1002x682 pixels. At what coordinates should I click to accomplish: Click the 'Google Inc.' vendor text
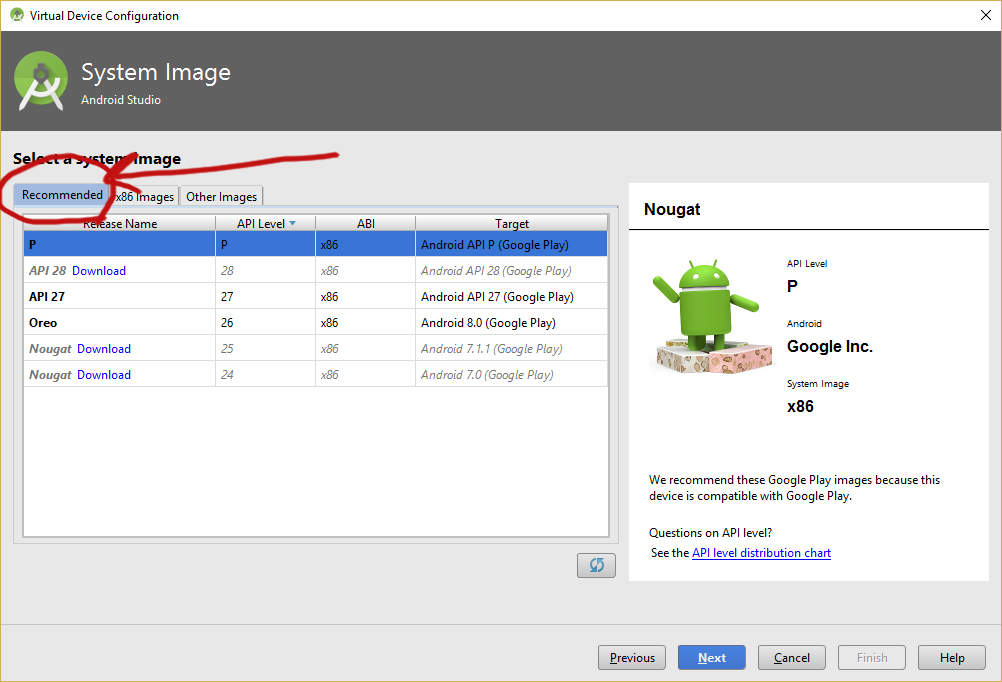click(829, 346)
